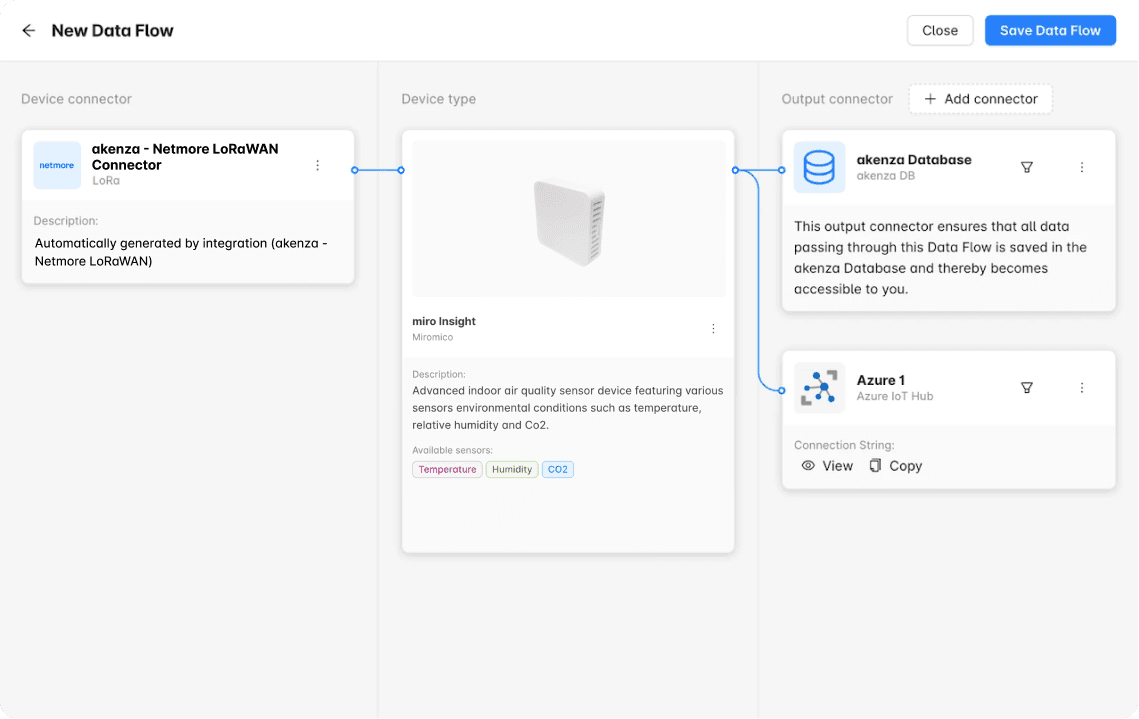Image resolution: width=1139 pixels, height=719 pixels.
Task: Open the options menu on Azure 1
Action: point(1082,388)
